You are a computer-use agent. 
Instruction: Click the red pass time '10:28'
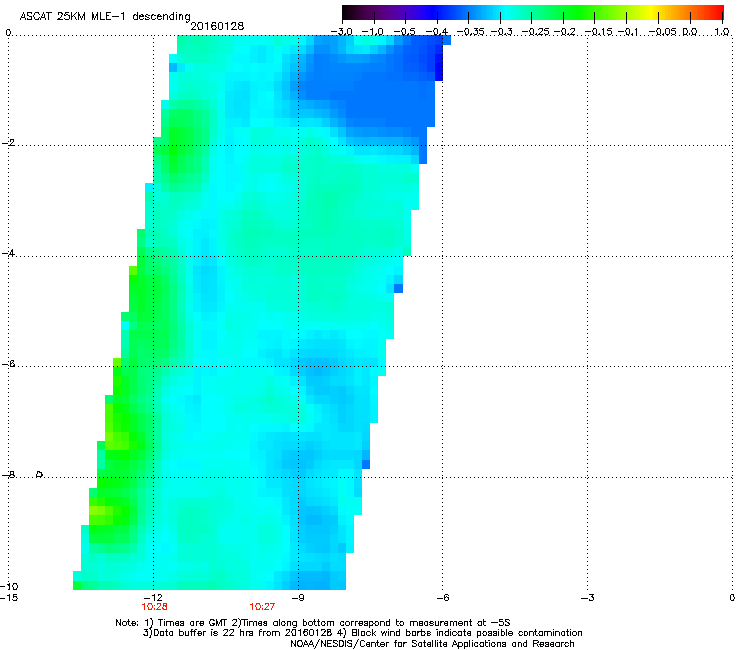pyautogui.click(x=154, y=607)
